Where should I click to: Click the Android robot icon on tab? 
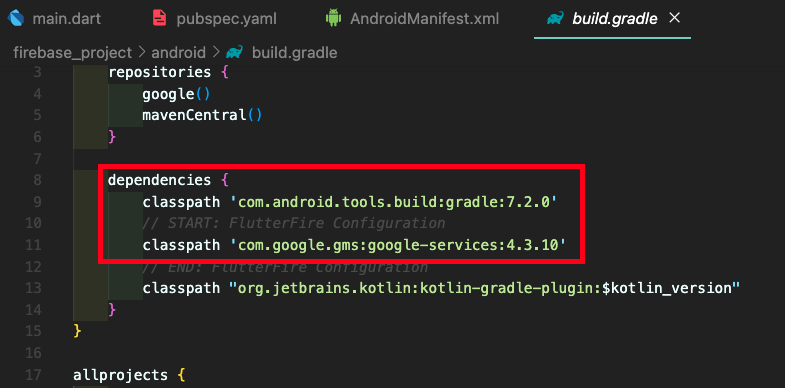point(333,19)
